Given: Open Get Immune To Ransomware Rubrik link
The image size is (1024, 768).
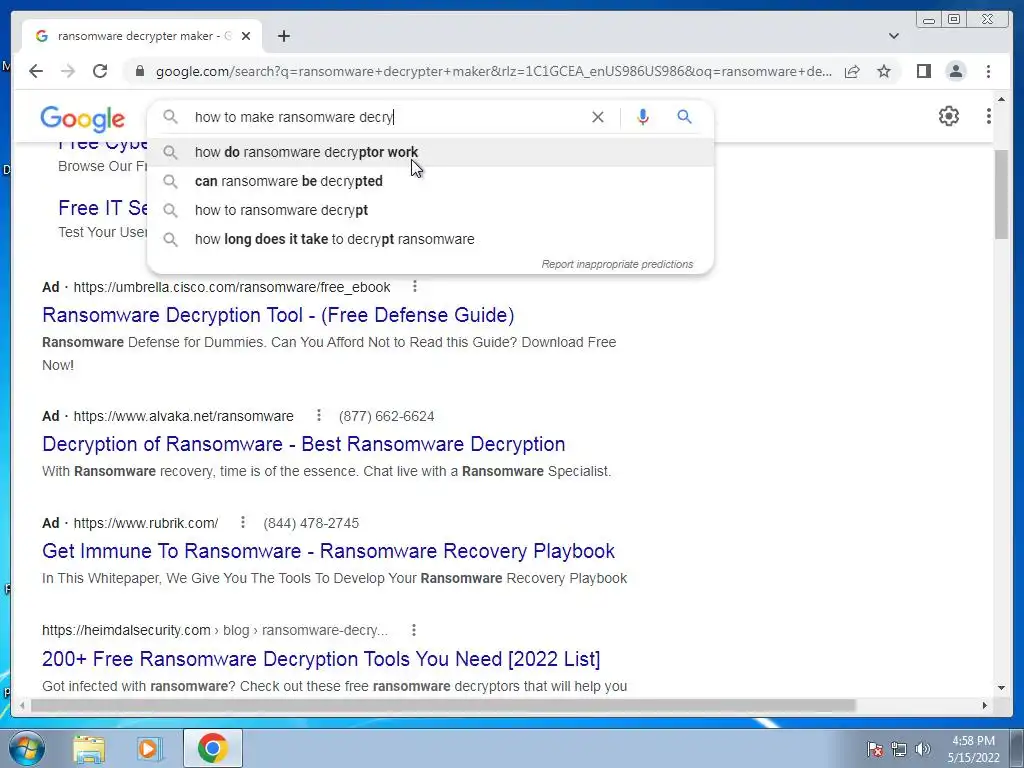Looking at the screenshot, I should 328,551.
